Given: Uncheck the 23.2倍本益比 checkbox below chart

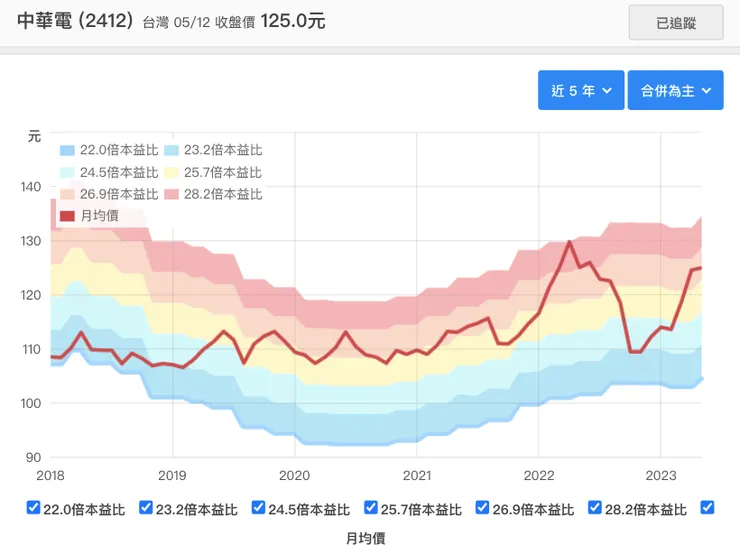Looking at the screenshot, I should point(146,508).
